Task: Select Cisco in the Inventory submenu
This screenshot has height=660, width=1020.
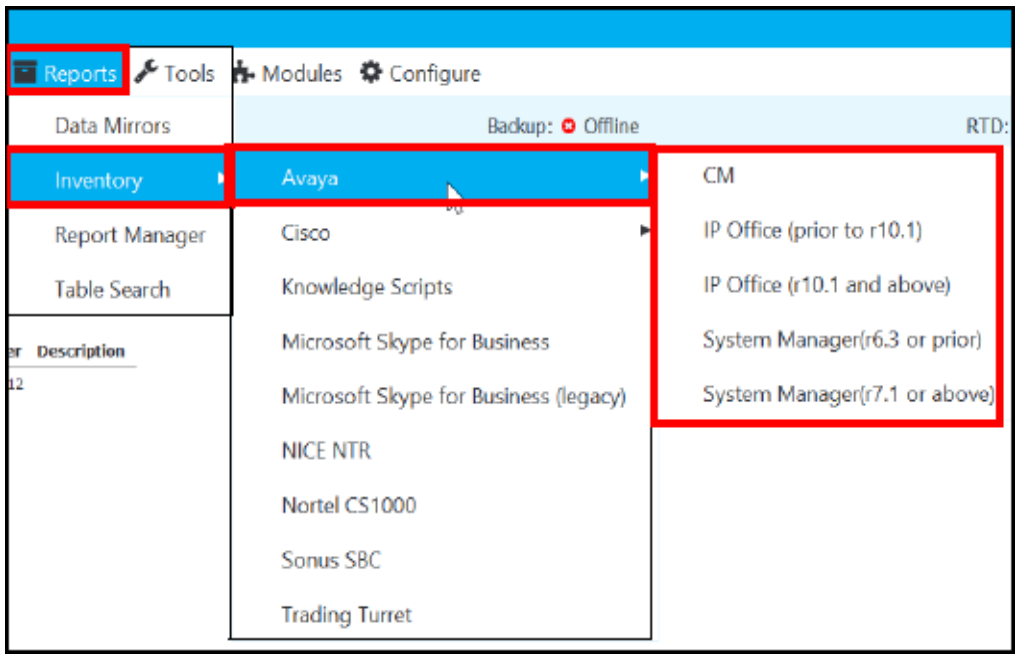Action: pos(441,232)
